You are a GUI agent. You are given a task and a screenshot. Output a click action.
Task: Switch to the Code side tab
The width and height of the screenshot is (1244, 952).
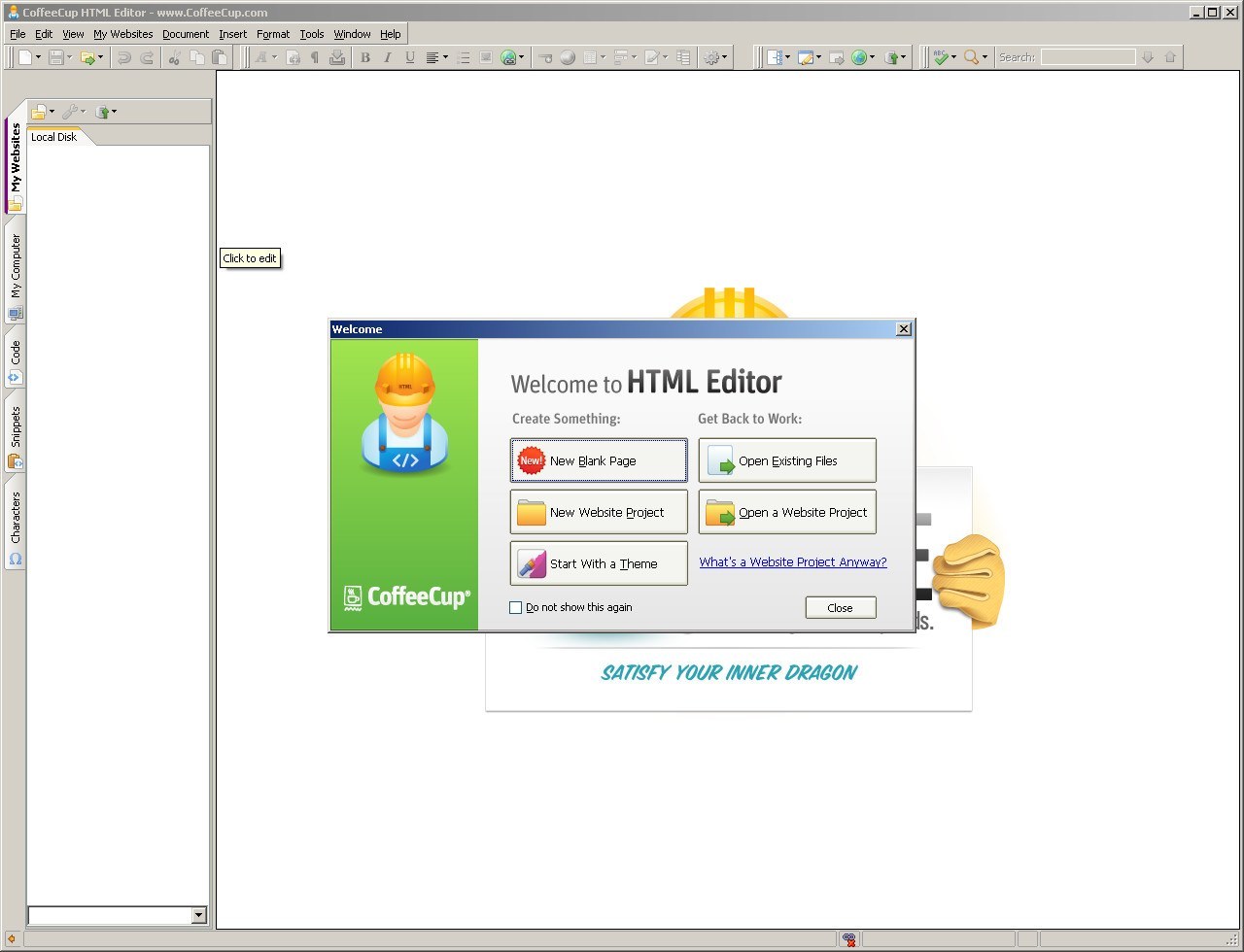[16, 358]
